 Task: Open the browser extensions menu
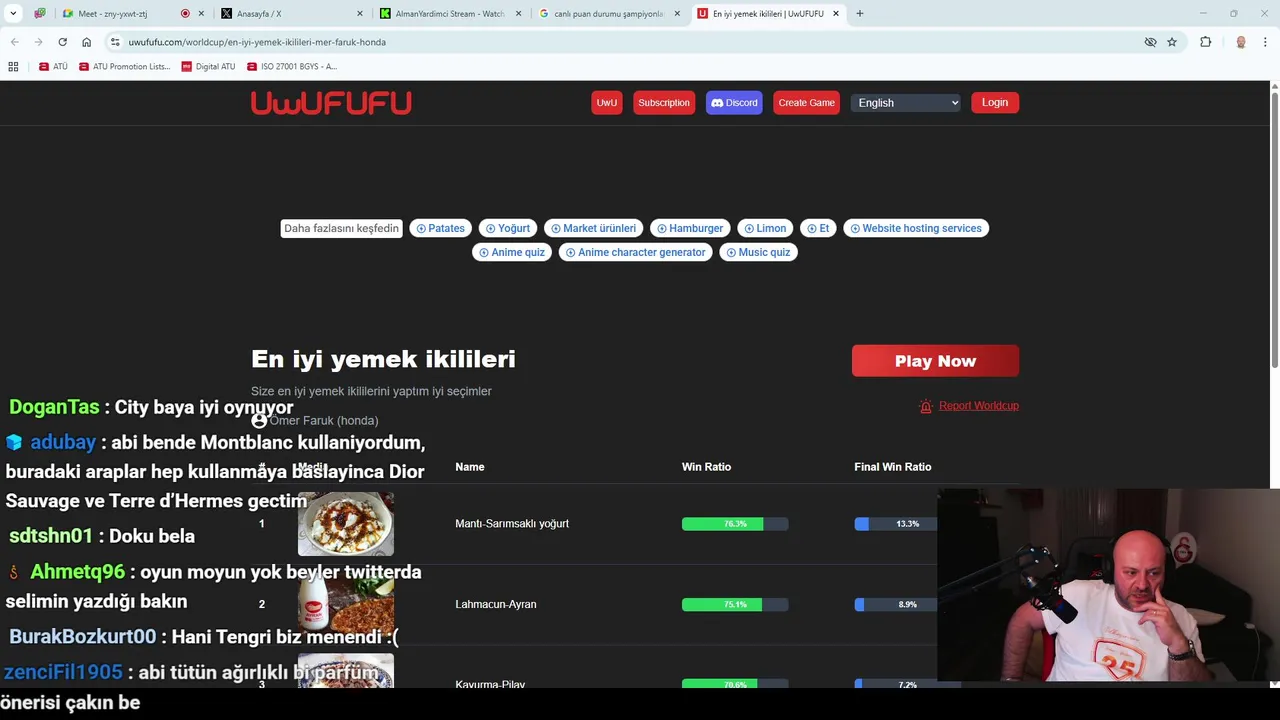click(1206, 42)
